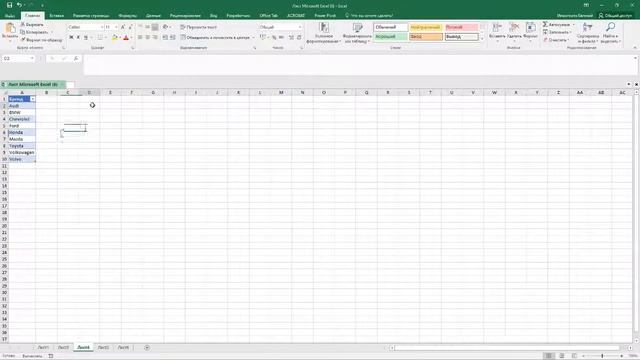Click the red font color A
This screenshot has width=640, height=360.
(126, 37)
